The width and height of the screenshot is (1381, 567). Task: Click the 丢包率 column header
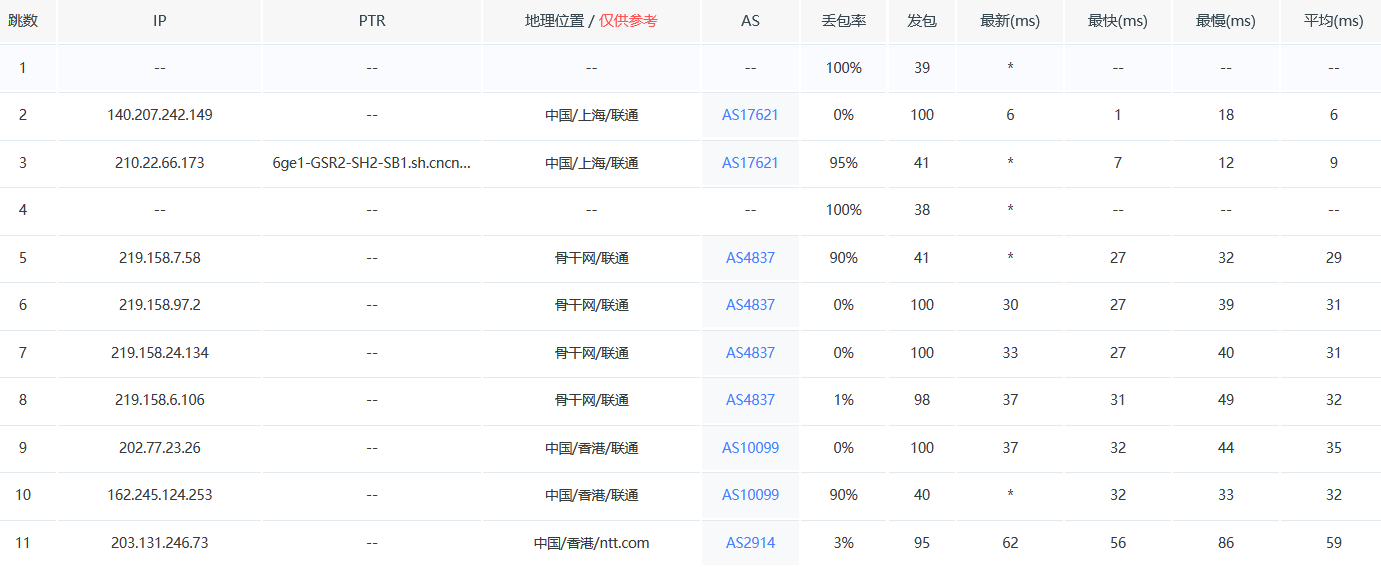843,21
